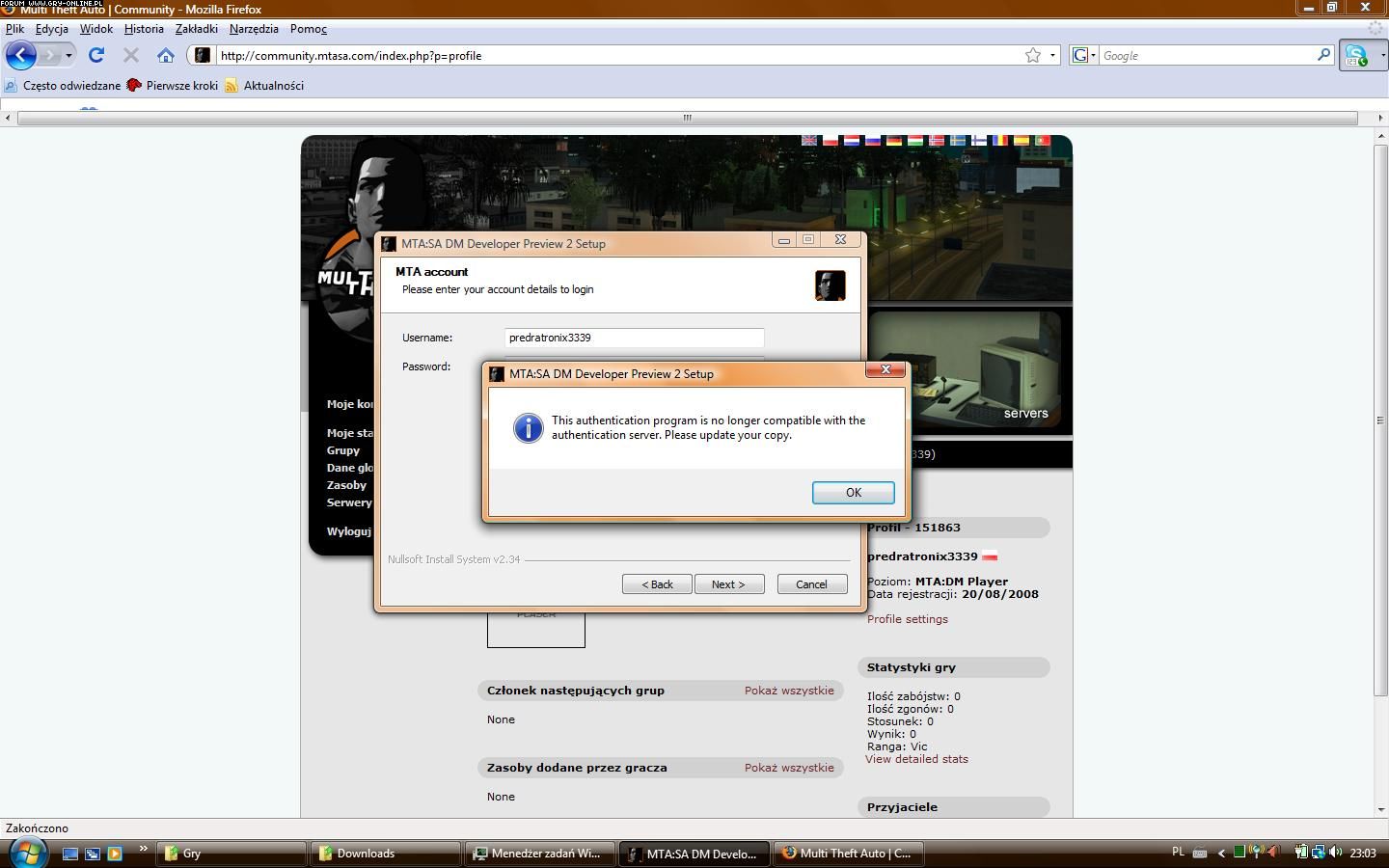Click Wyloguj in the site sidebar
The height and width of the screenshot is (868, 1389).
(349, 531)
